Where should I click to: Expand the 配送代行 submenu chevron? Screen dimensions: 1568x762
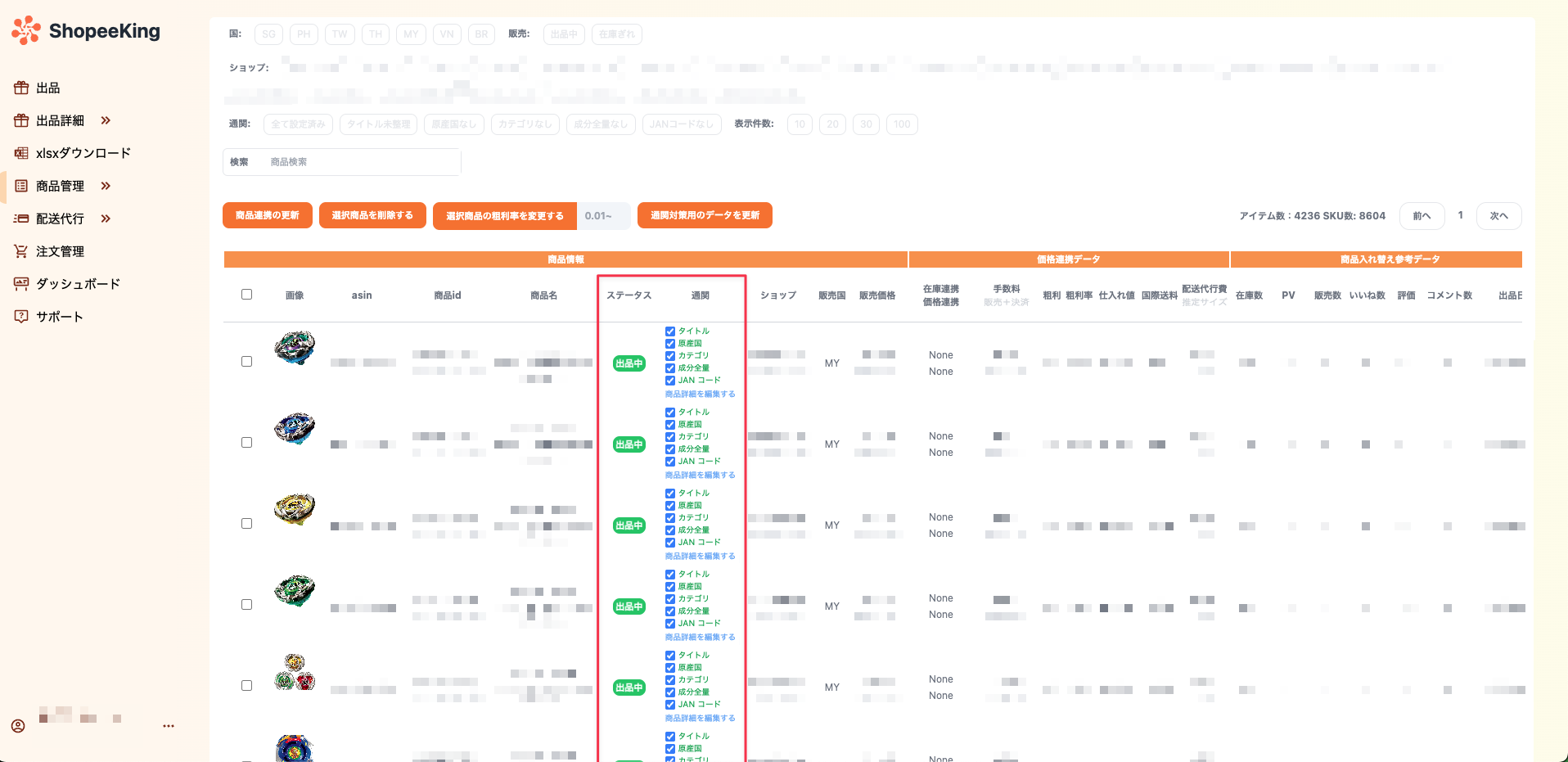coord(106,219)
